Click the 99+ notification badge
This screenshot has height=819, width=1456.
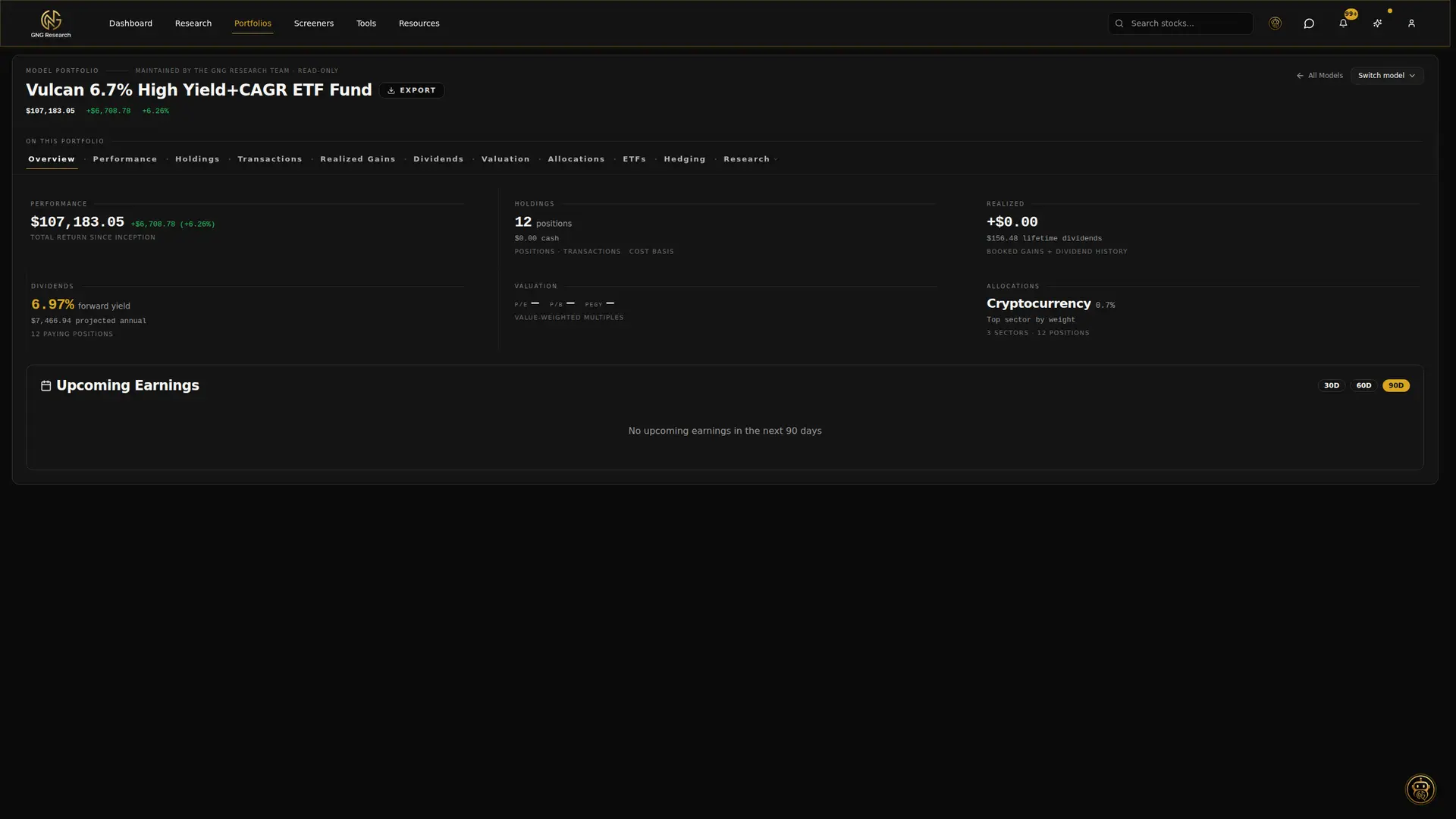tap(1351, 14)
